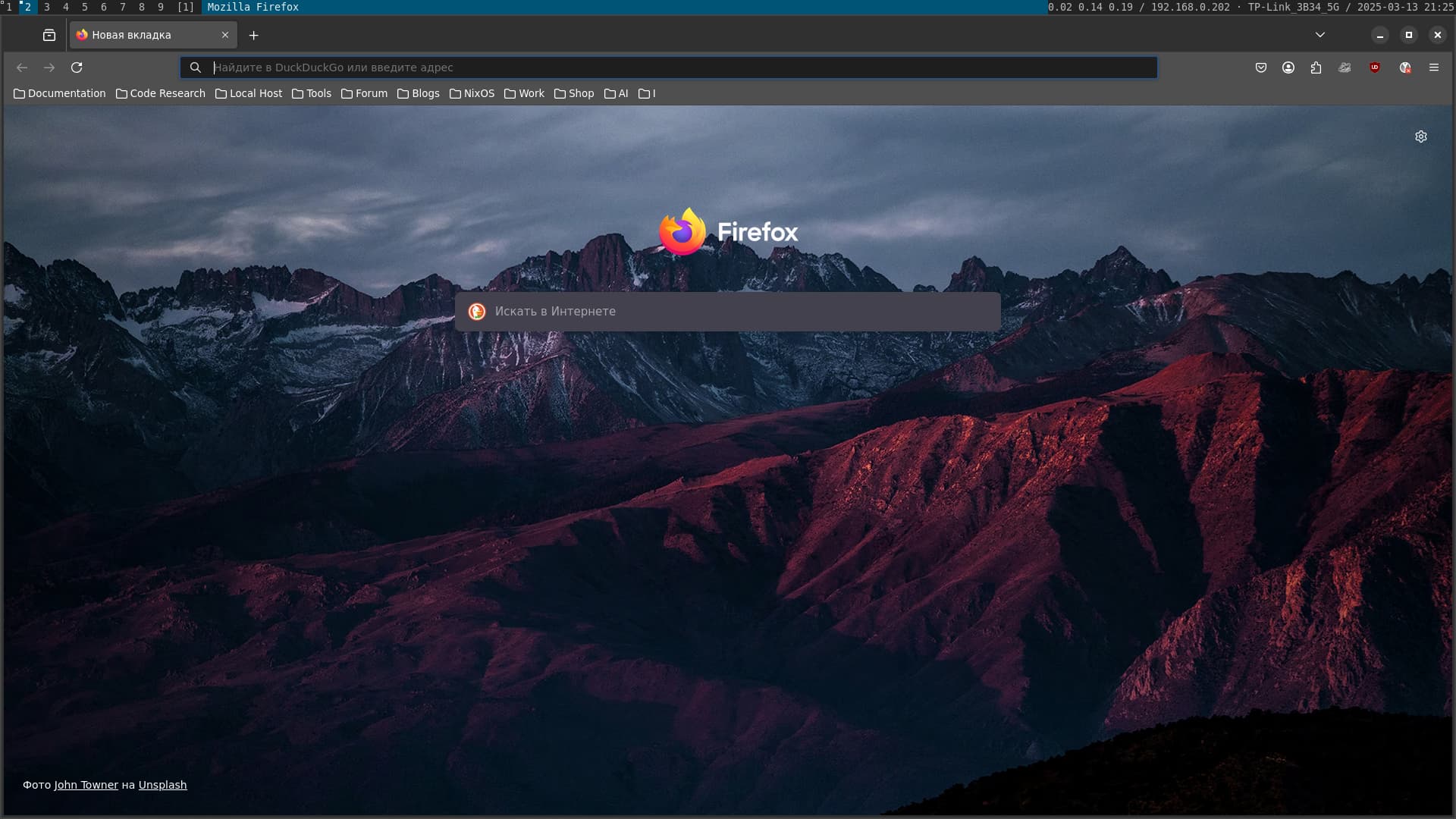Open Firefox View icon left of tab
This screenshot has height=819, width=1456.
point(49,35)
